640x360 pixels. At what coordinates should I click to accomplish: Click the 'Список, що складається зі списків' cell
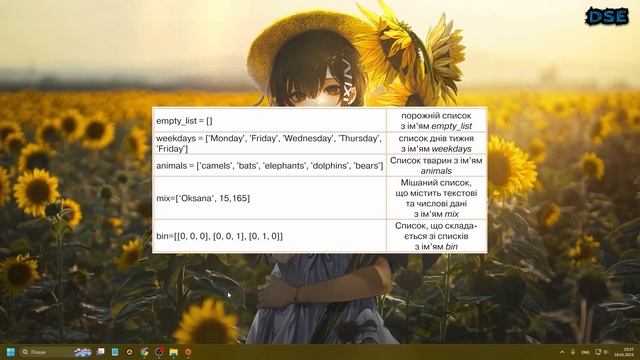pos(436,236)
